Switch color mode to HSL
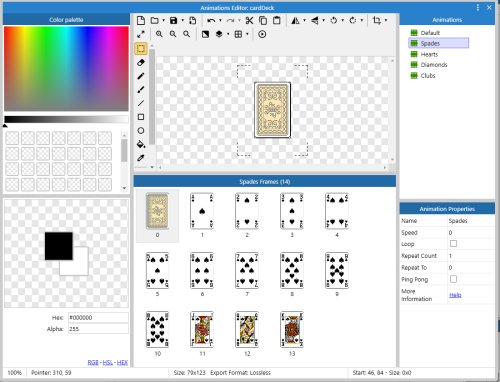The height and width of the screenshot is (382, 500). tap(107, 362)
